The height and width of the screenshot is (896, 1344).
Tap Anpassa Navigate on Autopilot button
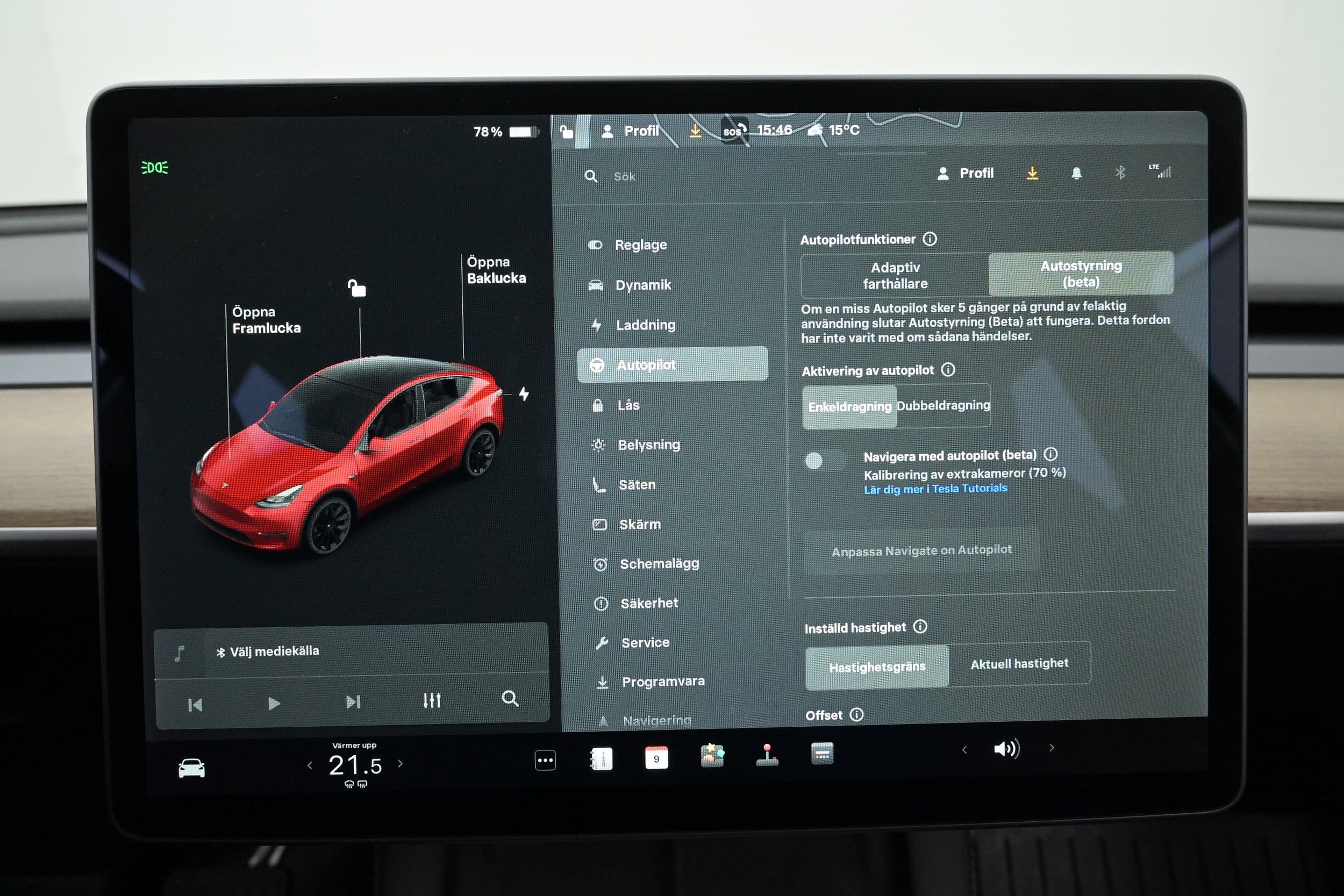[x=921, y=551]
